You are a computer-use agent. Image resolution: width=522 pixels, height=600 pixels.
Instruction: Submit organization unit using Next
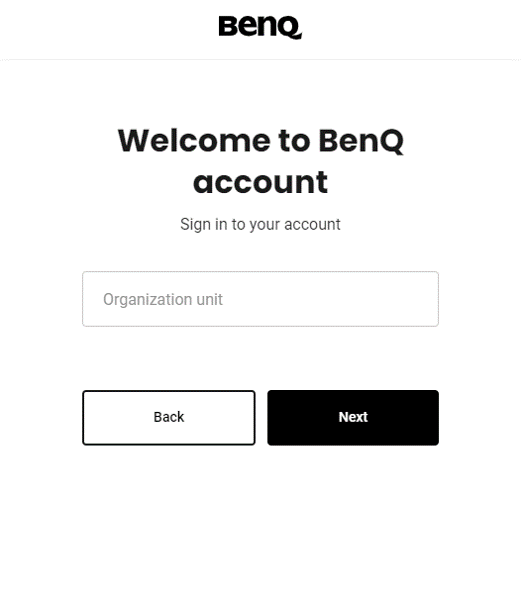tap(353, 417)
